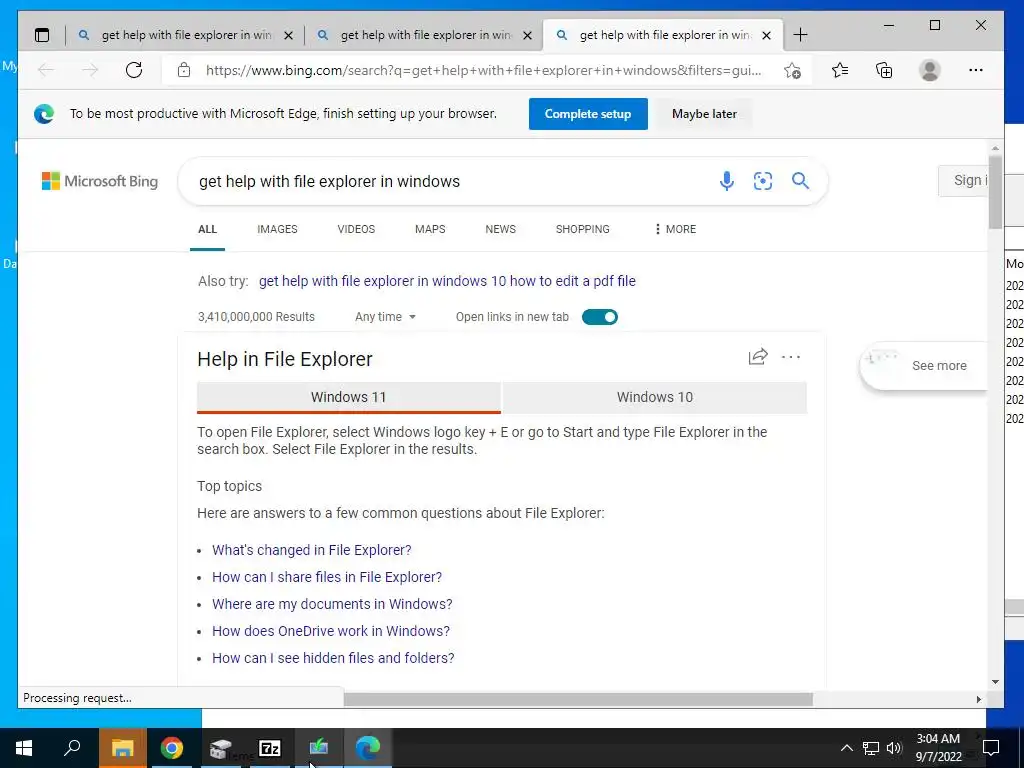The height and width of the screenshot is (768, 1024).
Task: Open the taskbar clock and date
Action: 938,748
